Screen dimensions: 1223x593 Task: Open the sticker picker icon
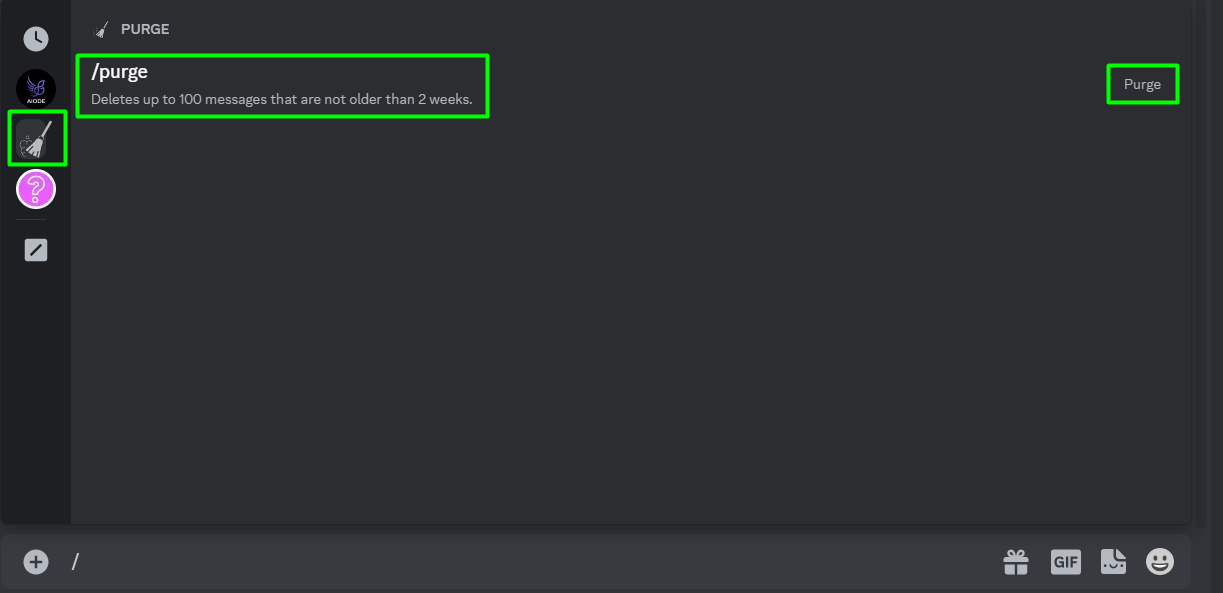[x=1113, y=562]
